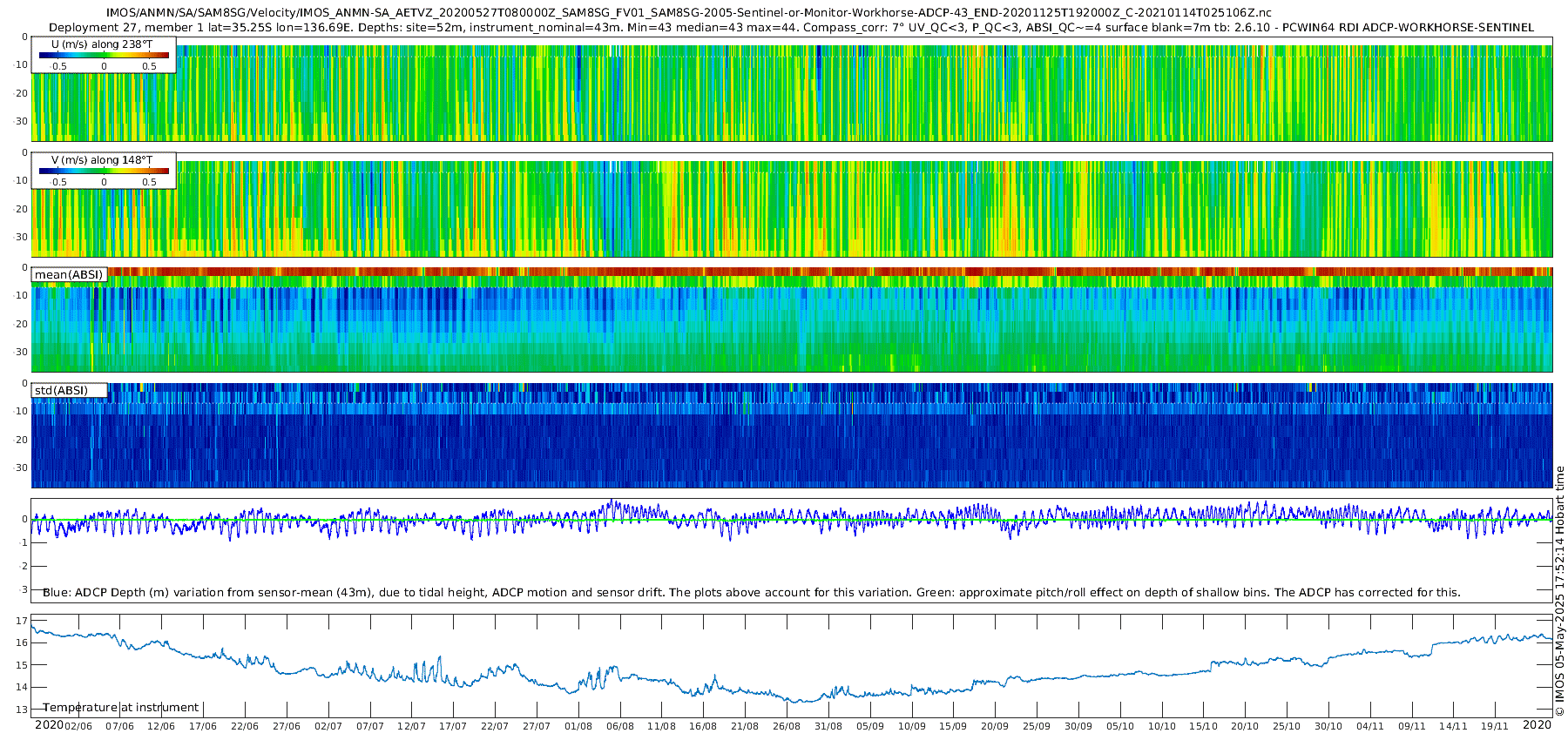The image size is (1568, 740).
Task: Click the NetCDF file path title text
Action: click(x=688, y=13)
